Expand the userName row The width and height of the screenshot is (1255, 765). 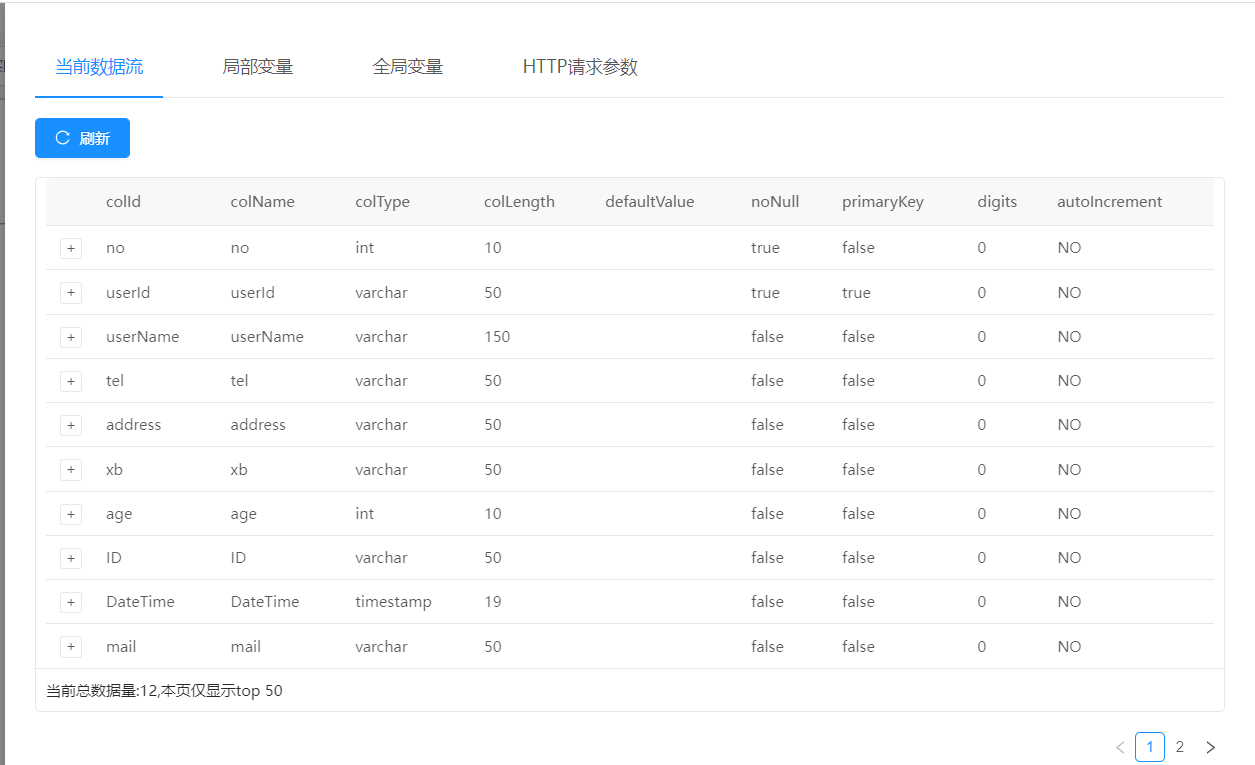71,337
